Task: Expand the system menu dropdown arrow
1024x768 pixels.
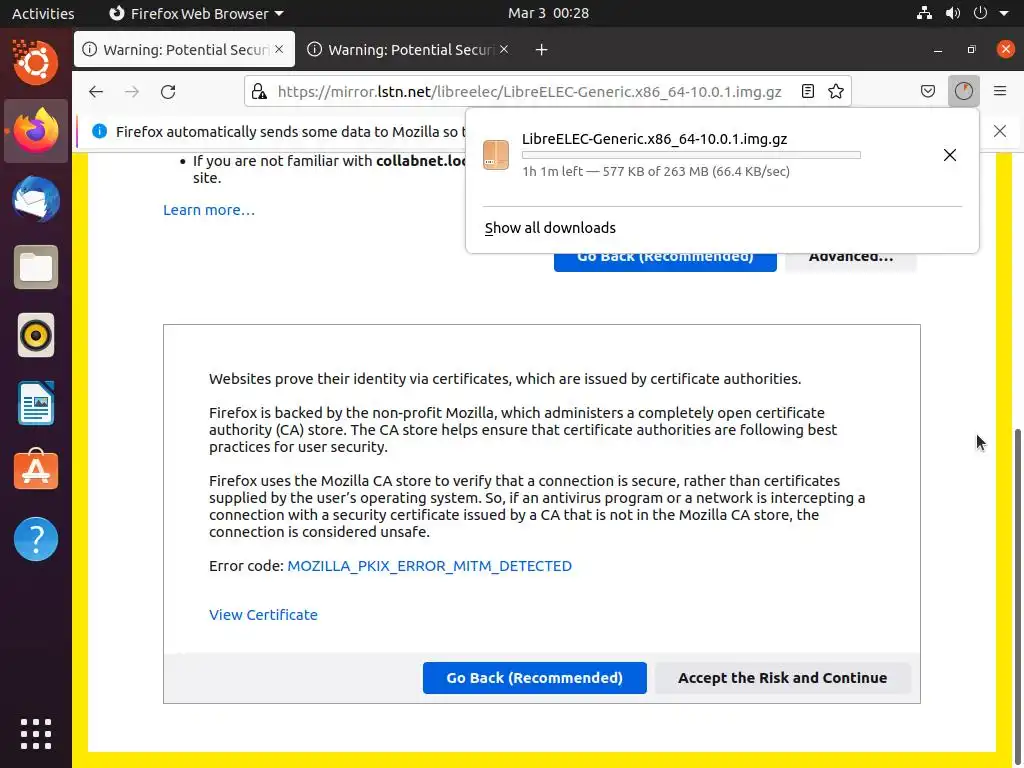Action: (1004, 13)
